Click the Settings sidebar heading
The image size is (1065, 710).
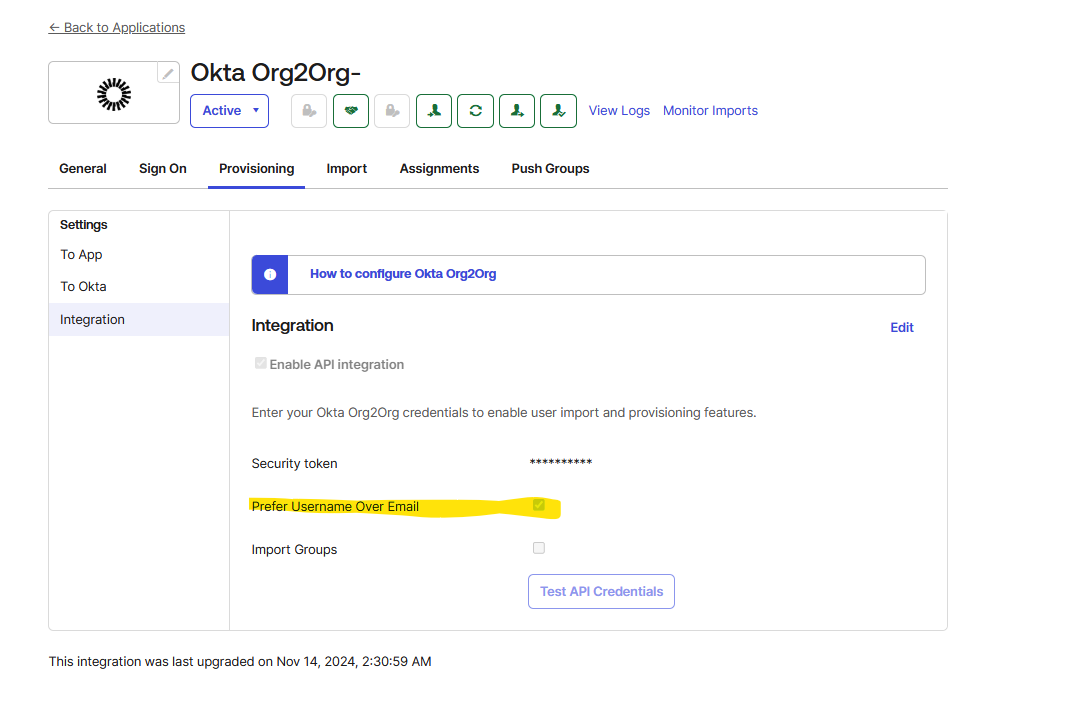(84, 225)
